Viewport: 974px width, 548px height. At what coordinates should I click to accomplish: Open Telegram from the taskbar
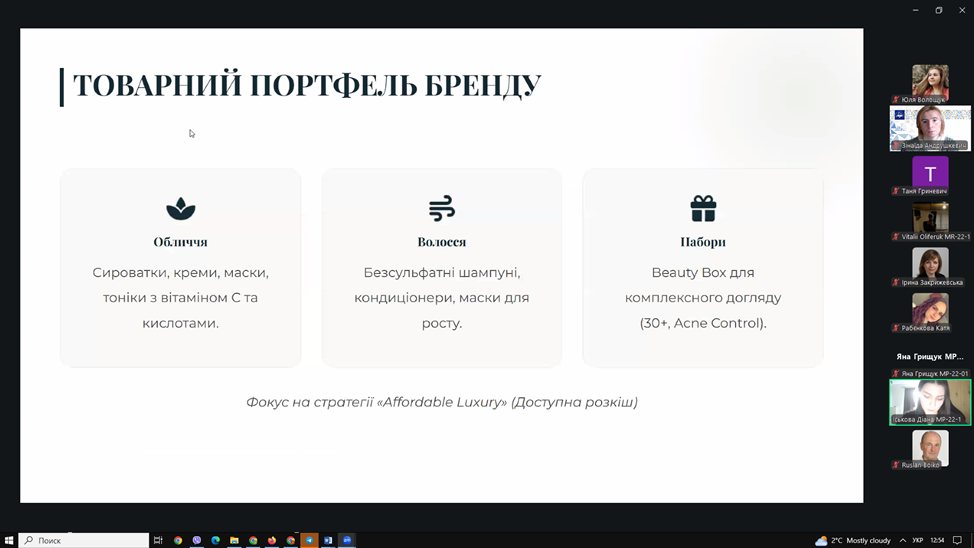click(309, 540)
